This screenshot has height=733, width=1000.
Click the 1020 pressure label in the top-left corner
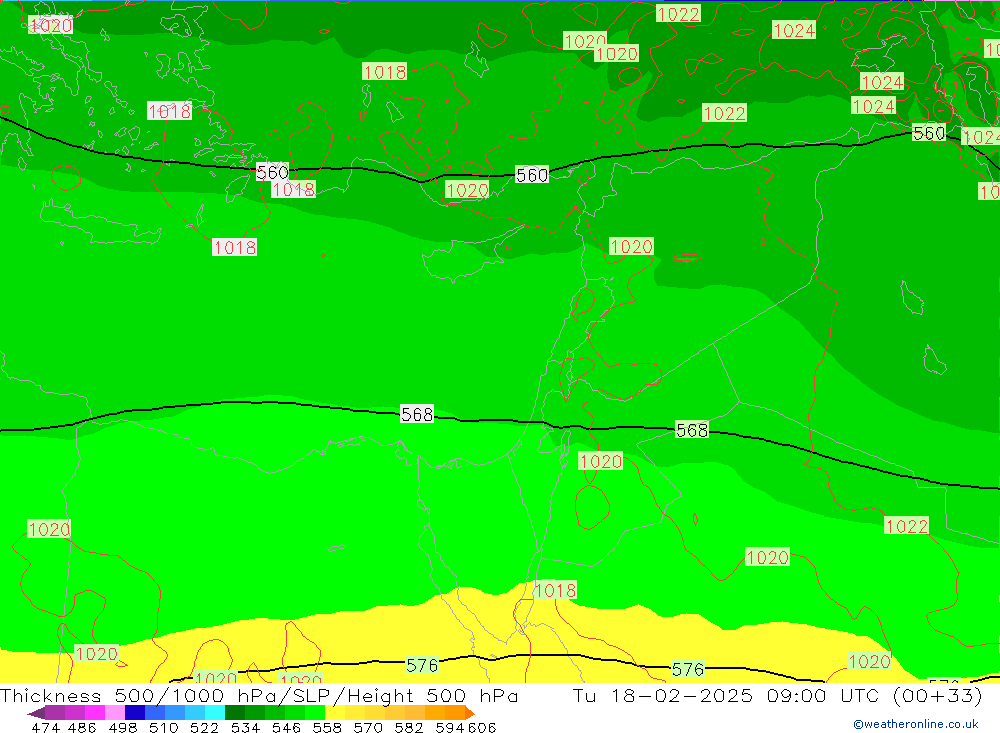[51, 26]
